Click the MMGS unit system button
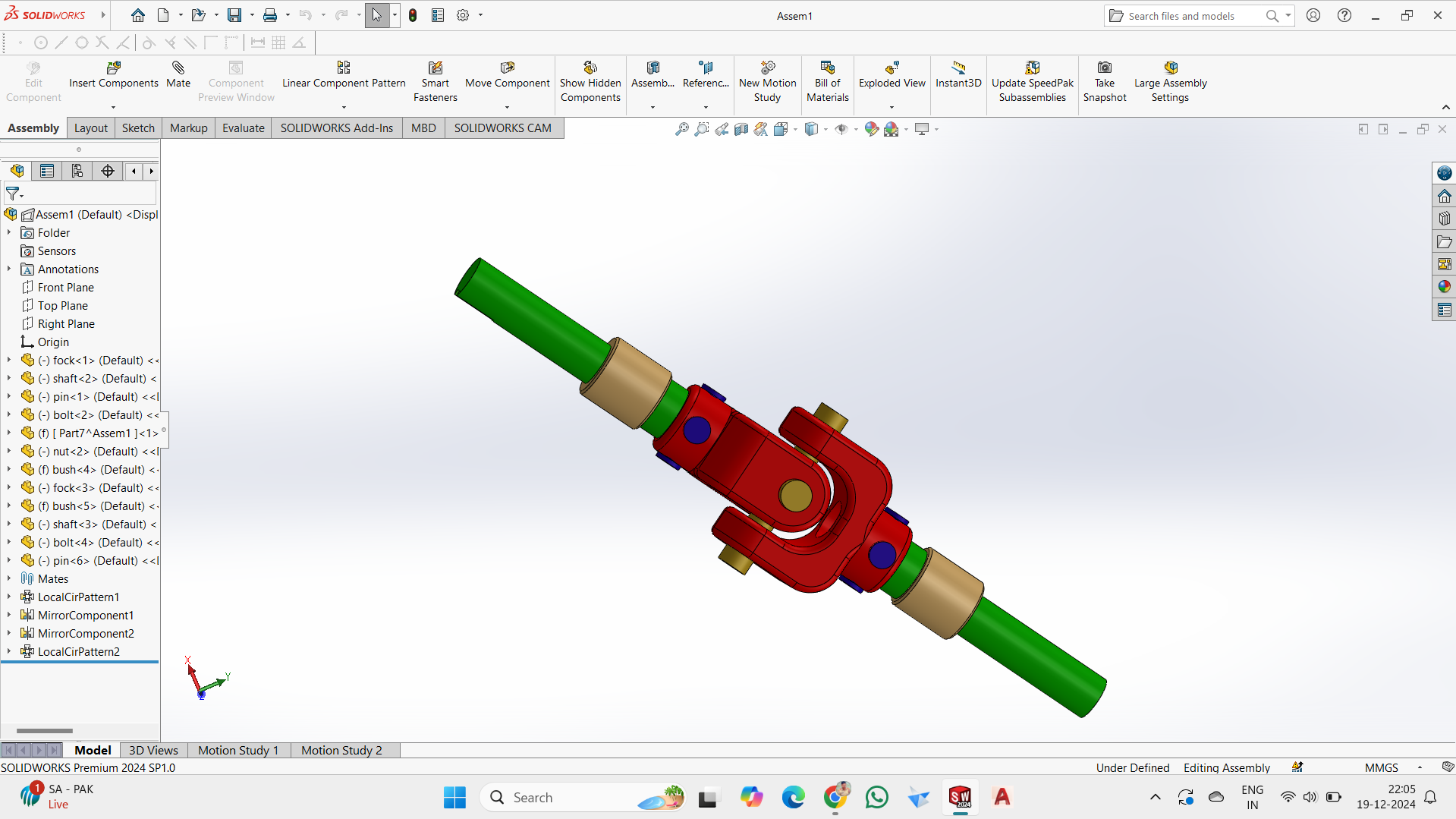The height and width of the screenshot is (819, 1456). point(1381,767)
